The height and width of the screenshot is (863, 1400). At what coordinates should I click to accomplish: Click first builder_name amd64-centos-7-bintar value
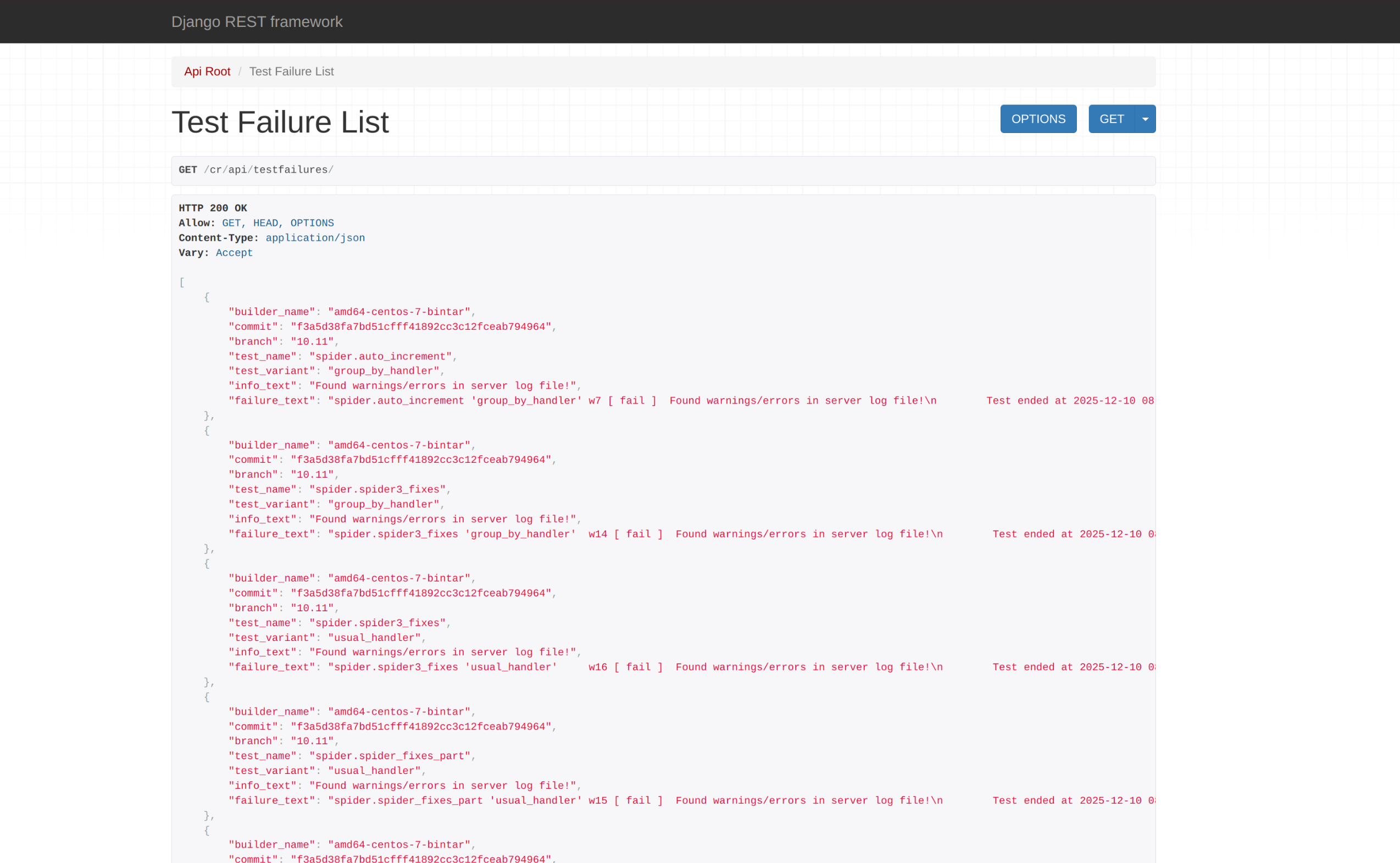399,312
